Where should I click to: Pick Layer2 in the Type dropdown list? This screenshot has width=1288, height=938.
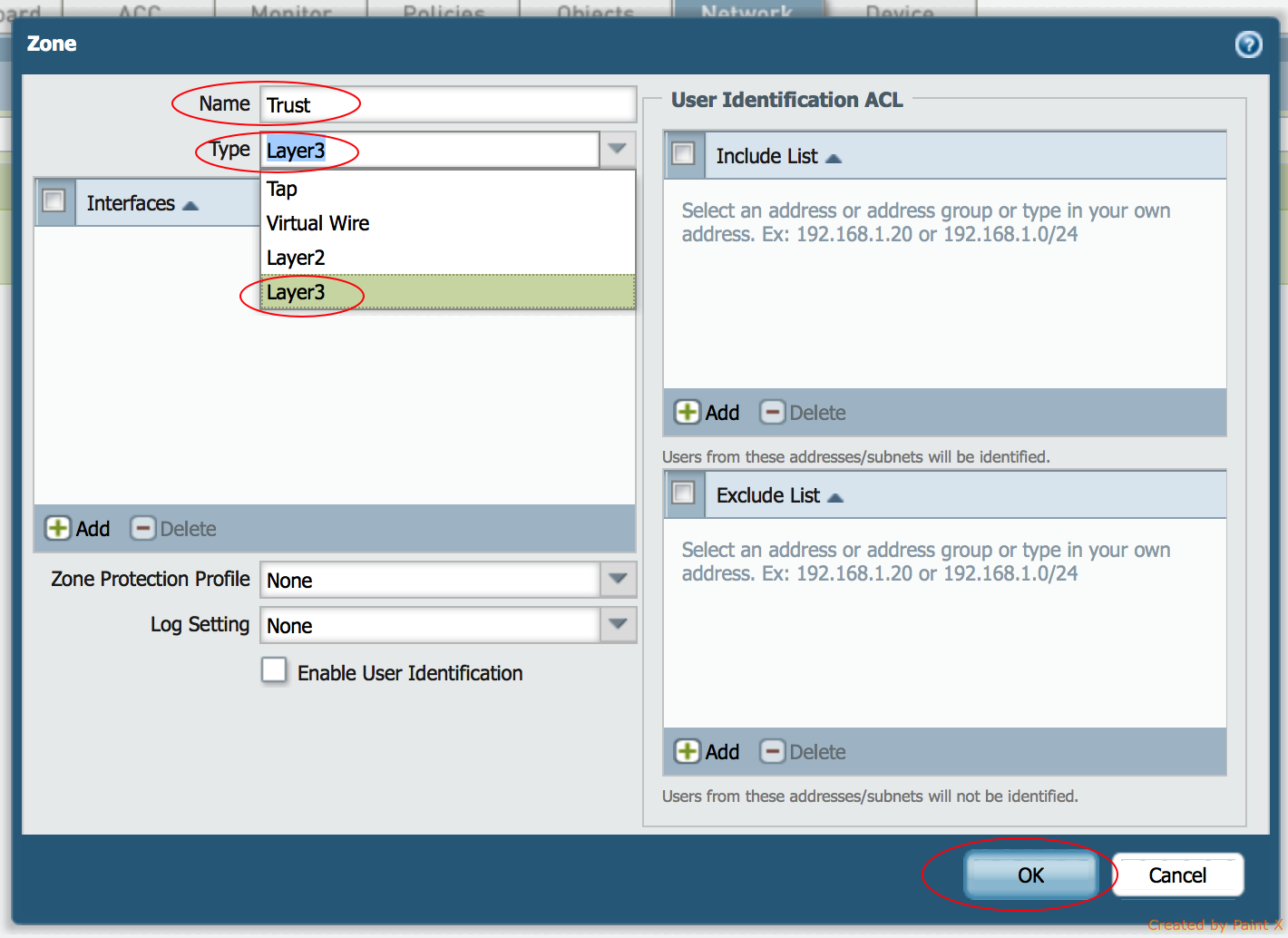point(448,258)
